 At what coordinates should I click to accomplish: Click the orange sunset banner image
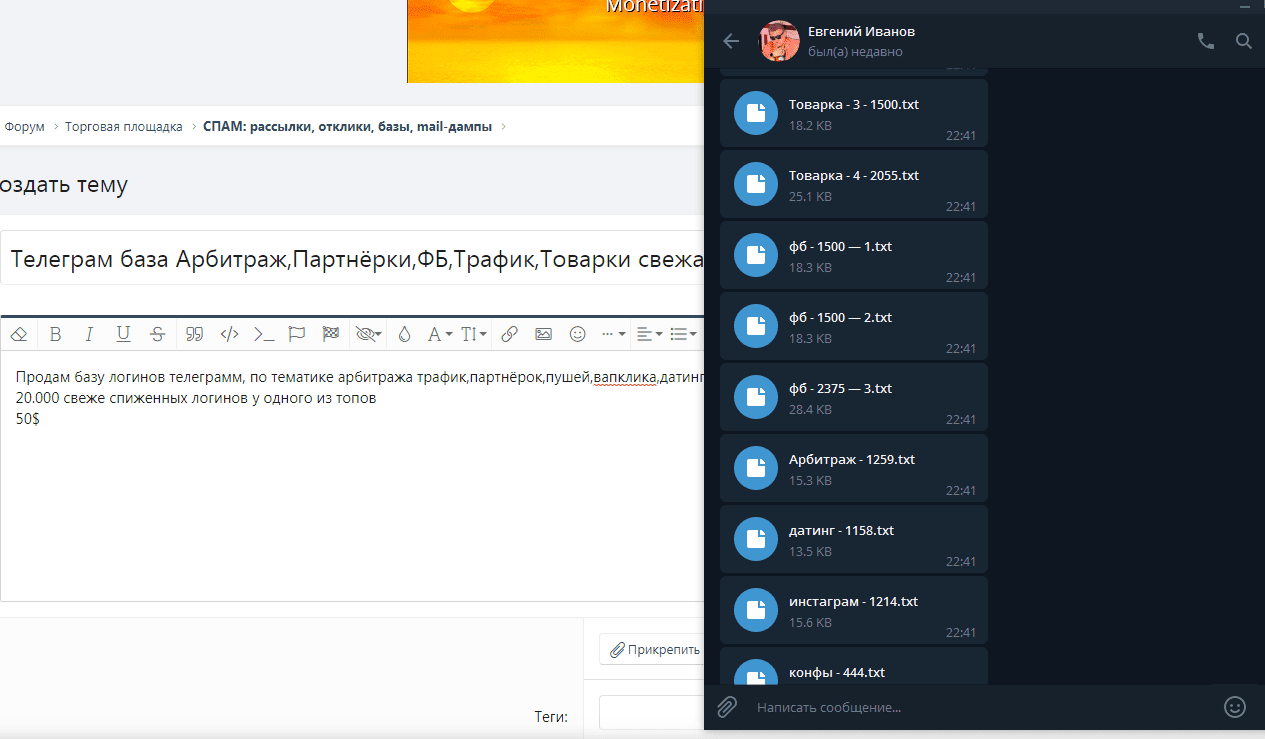point(556,41)
